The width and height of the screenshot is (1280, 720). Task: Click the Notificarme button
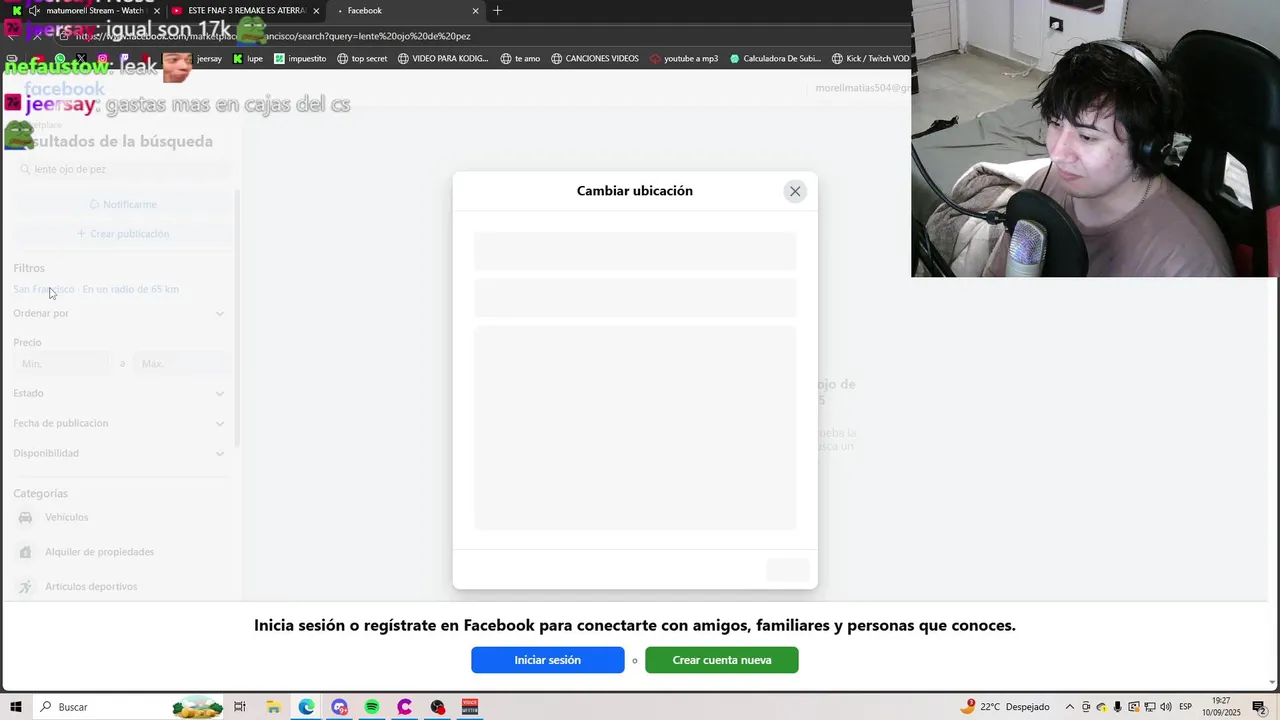pyautogui.click(x=122, y=204)
